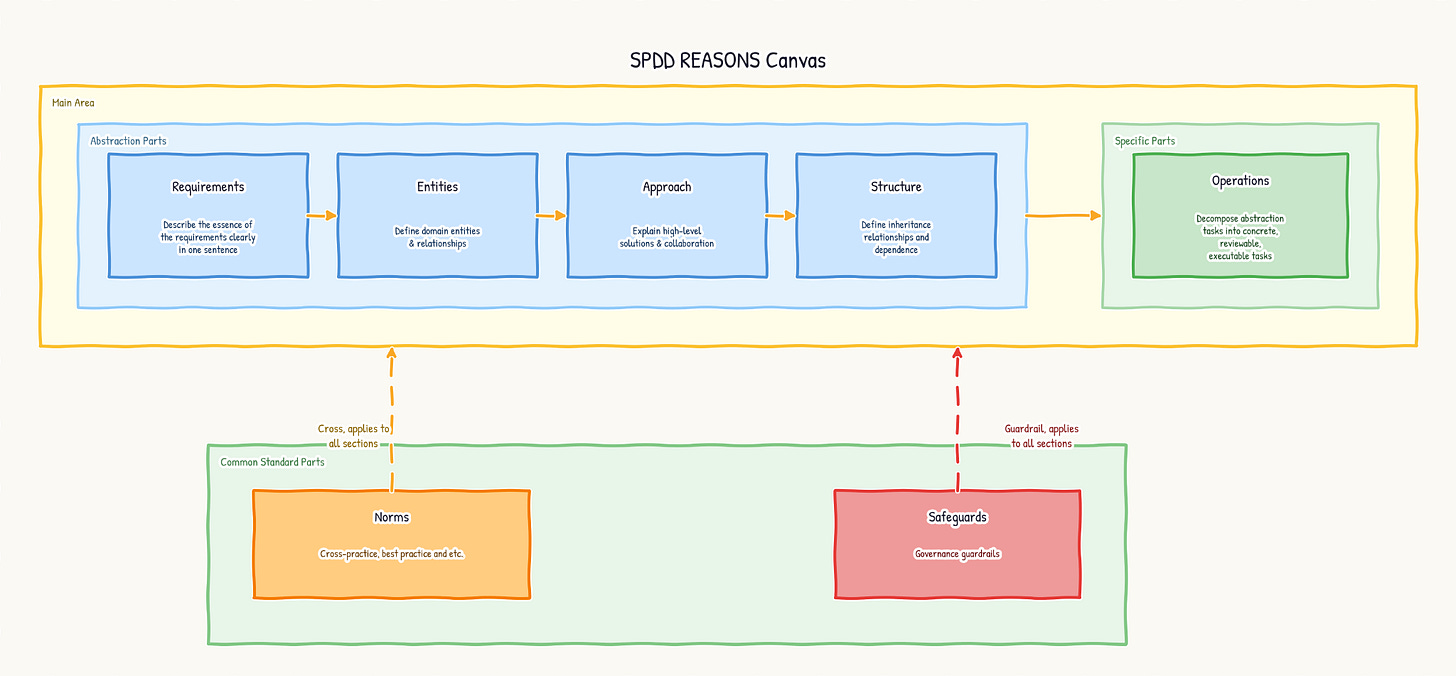This screenshot has width=1456, height=676.
Task: Click 'Cross-practice, best practice and etc.' text
Action: tap(391, 553)
